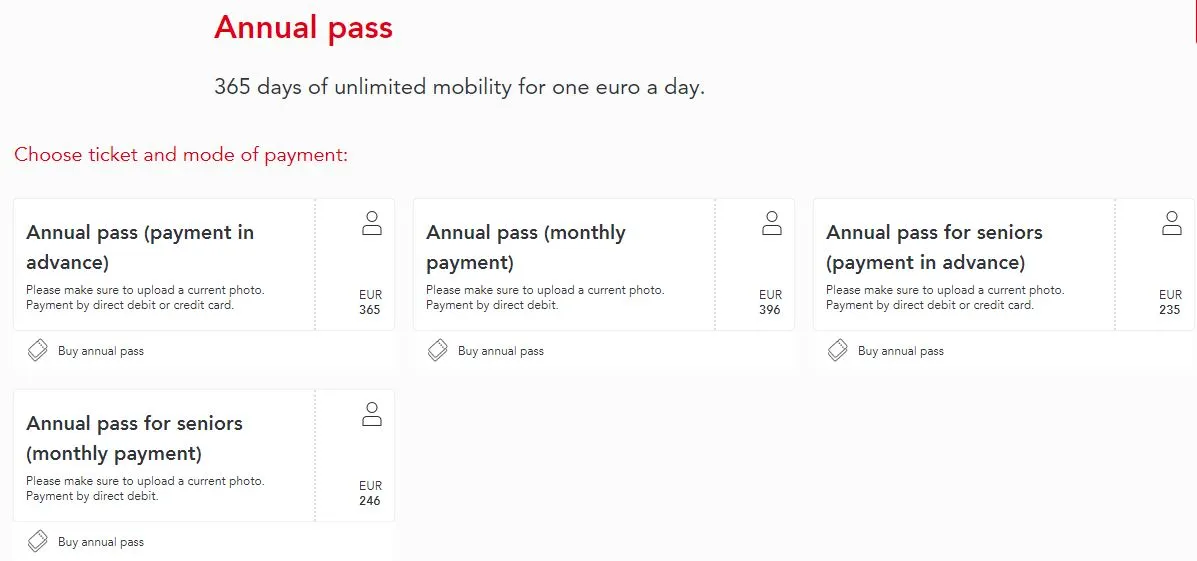Click person icon on advance payment annual pass
The image size is (1197, 561).
[372, 224]
